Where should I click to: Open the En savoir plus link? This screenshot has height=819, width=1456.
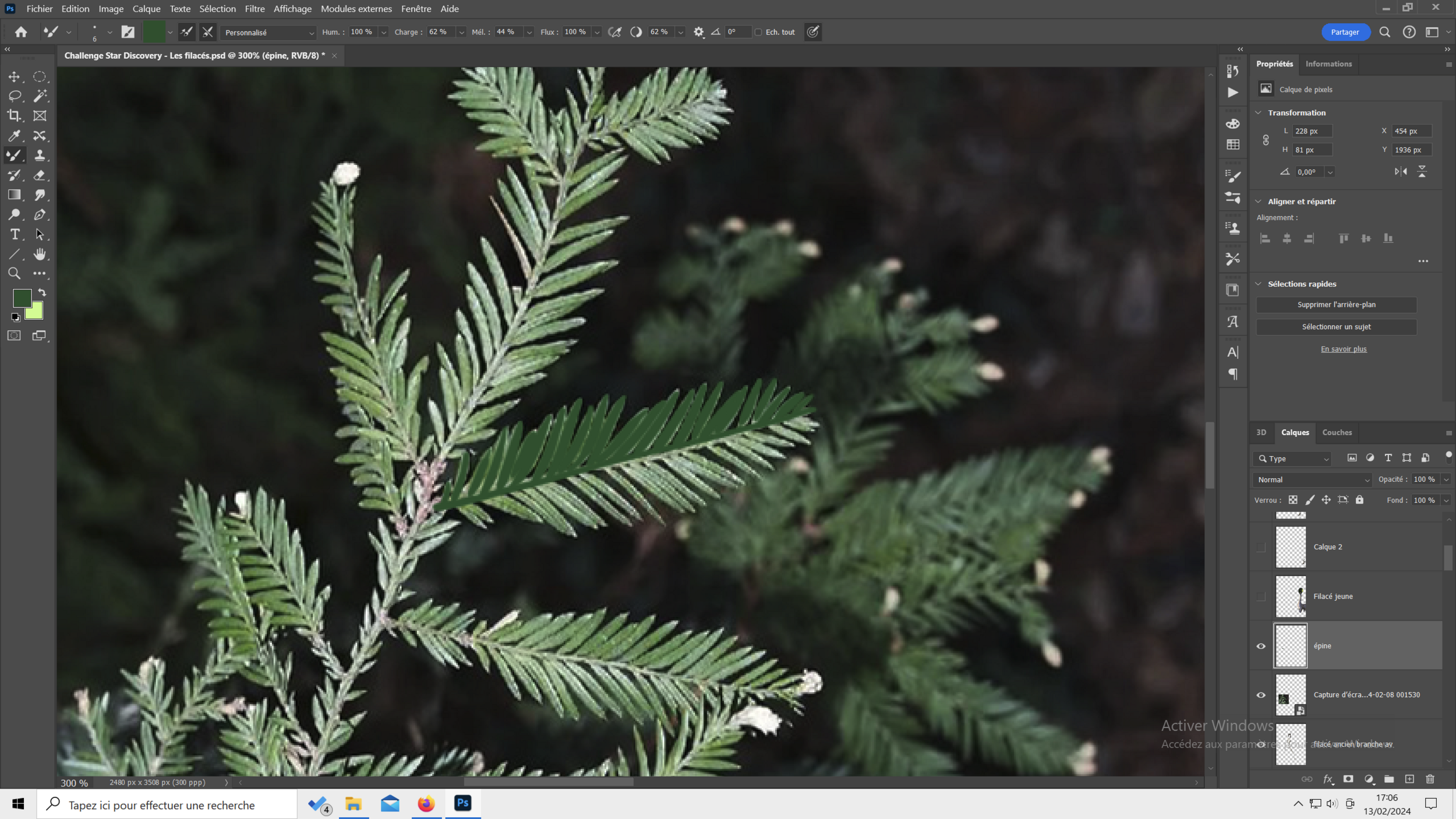point(1343,350)
